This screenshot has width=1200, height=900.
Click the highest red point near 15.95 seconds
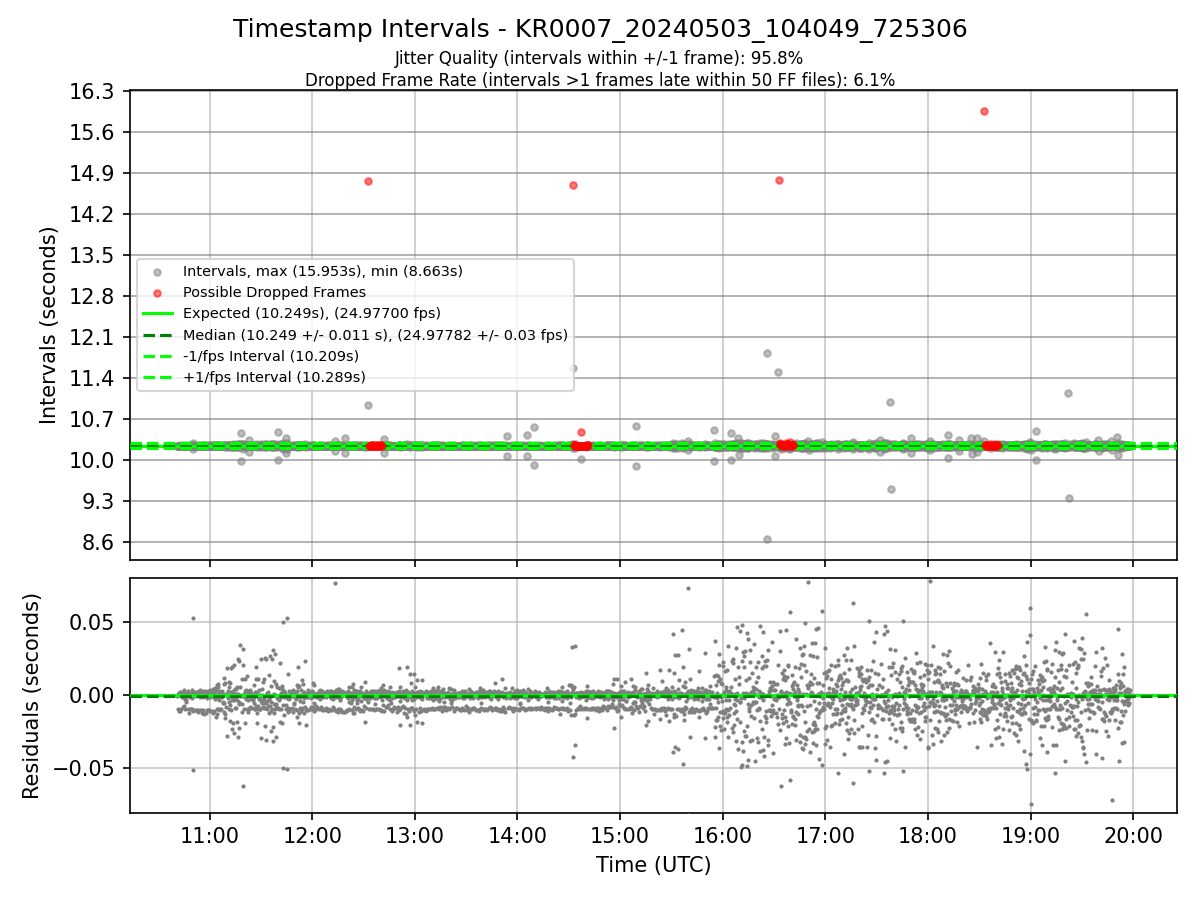[984, 111]
